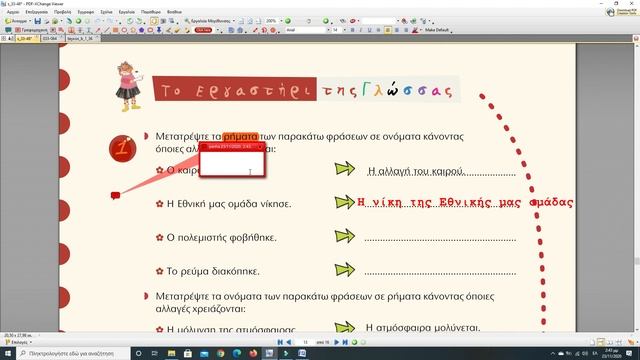Toggle strikethrough text formatting
Viewport: 640px width, 360px height.
click(x=378, y=30)
